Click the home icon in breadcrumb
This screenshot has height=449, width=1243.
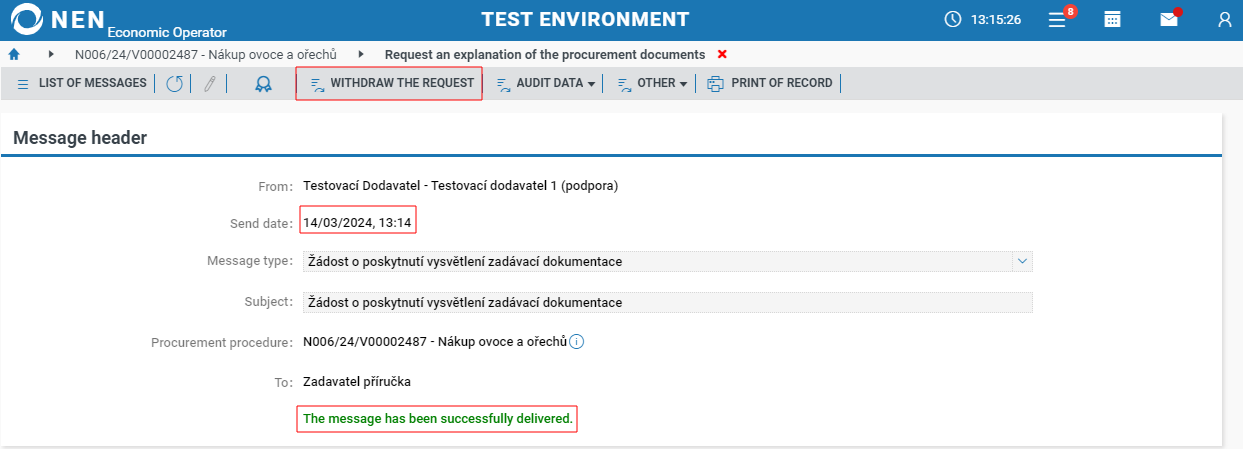(14, 54)
